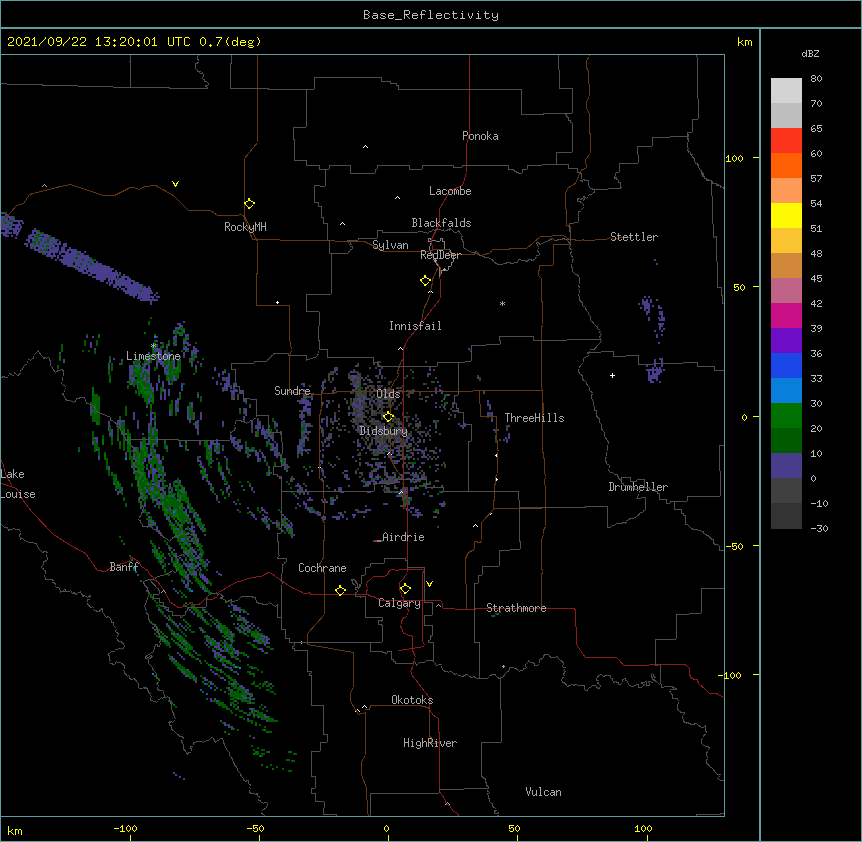The height and width of the screenshot is (842, 862).
Task: Click the ThreeHills label
Action: [x=534, y=418]
